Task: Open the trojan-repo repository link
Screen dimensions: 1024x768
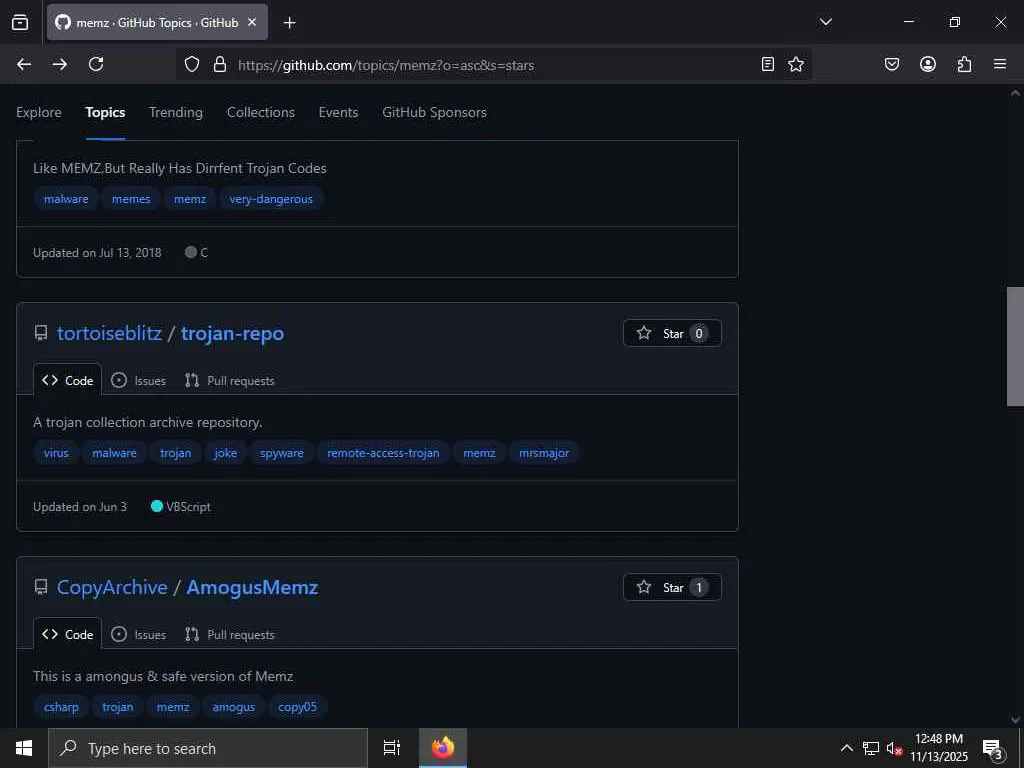Action: 232,333
